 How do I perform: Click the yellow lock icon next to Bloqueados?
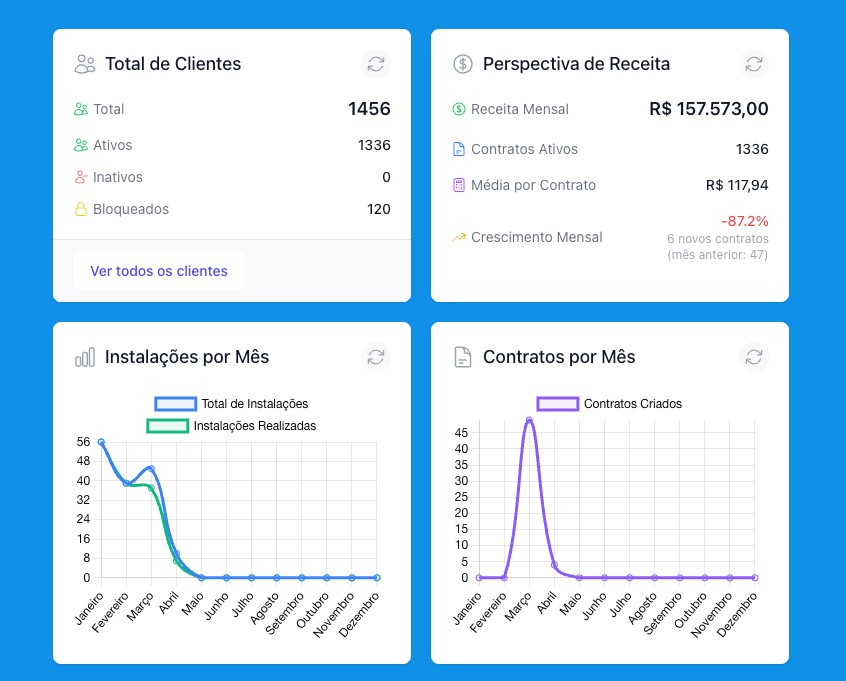point(81,209)
